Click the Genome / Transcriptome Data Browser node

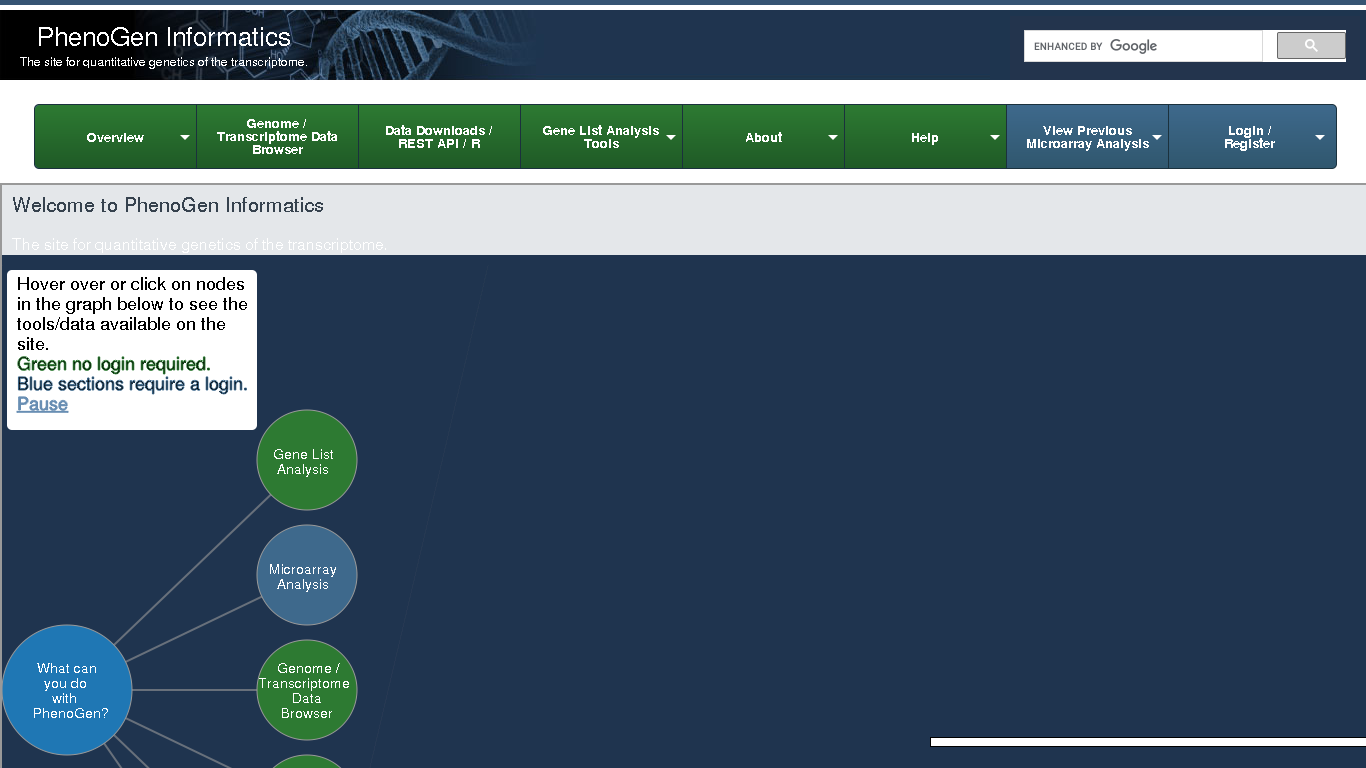point(306,690)
